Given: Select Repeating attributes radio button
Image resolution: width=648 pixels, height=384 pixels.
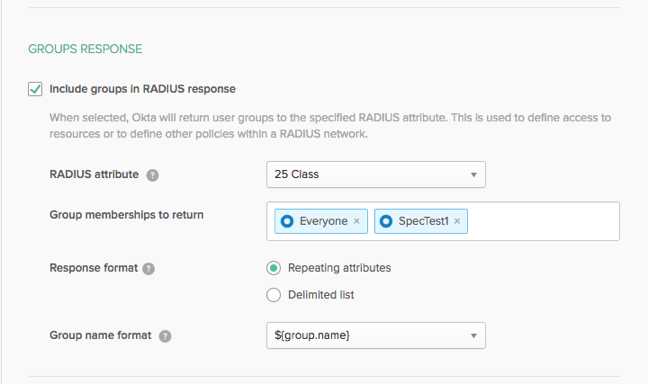Looking at the screenshot, I should [x=274, y=268].
